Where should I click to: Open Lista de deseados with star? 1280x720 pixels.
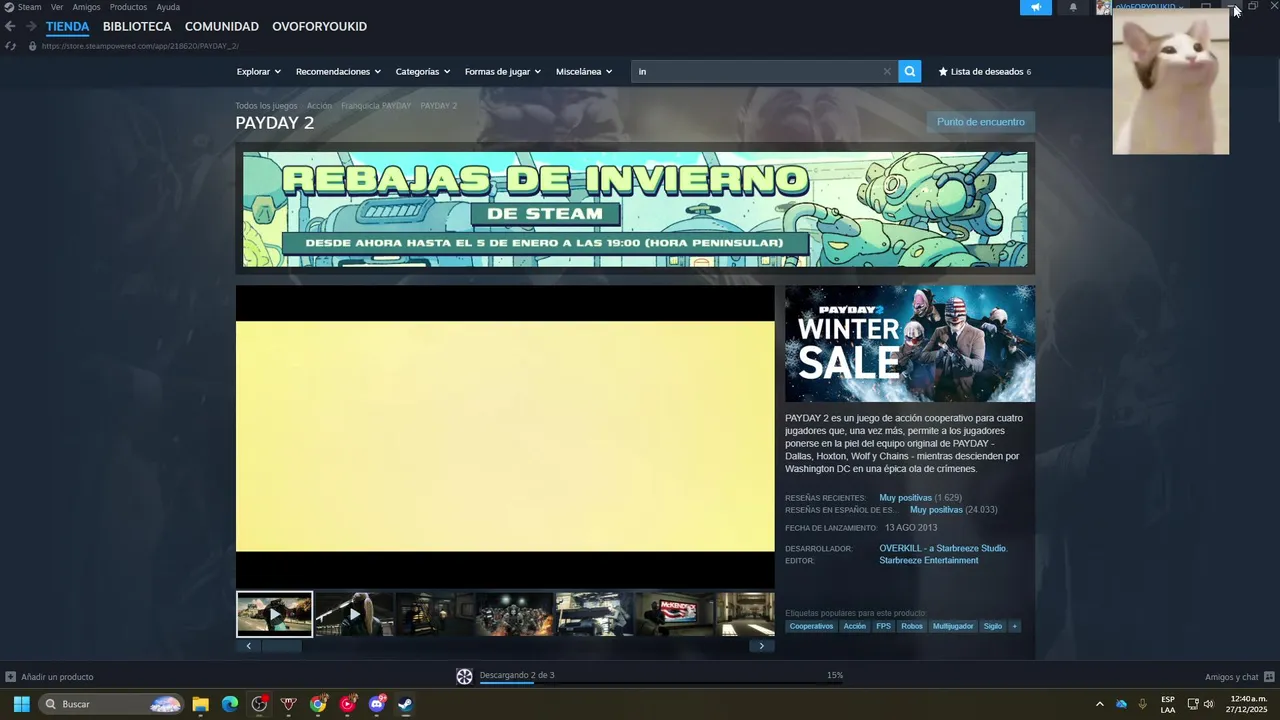tap(984, 72)
